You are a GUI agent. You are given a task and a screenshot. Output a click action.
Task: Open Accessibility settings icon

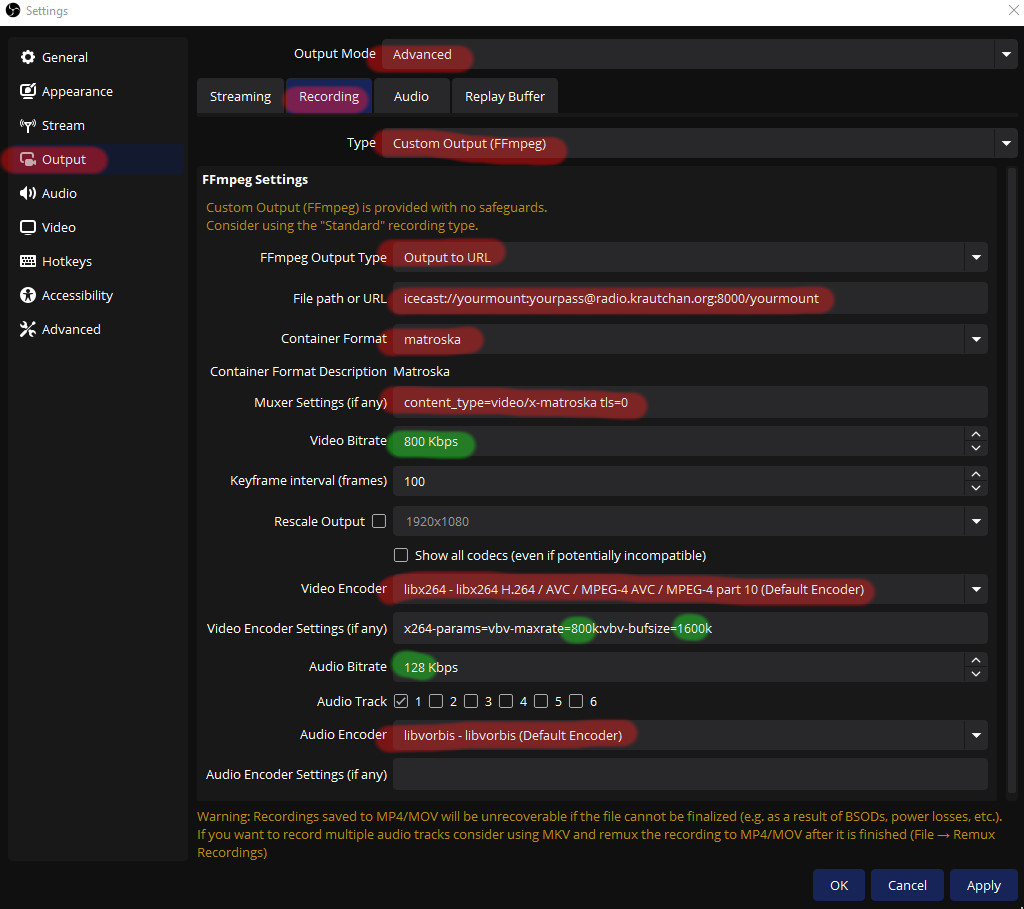[x=28, y=295]
